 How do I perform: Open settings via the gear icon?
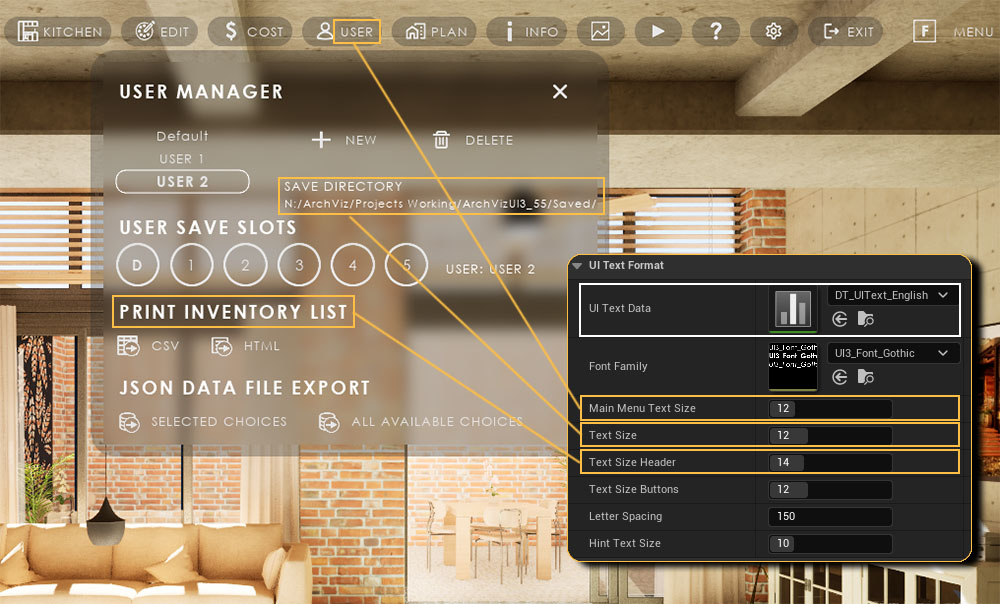click(773, 31)
